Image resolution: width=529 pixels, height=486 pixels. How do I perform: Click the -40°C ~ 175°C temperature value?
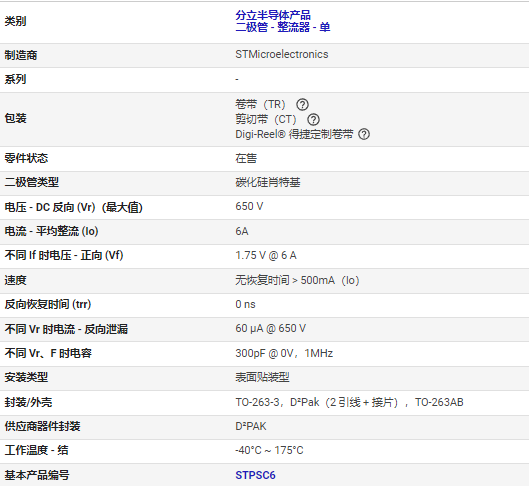pos(269,450)
